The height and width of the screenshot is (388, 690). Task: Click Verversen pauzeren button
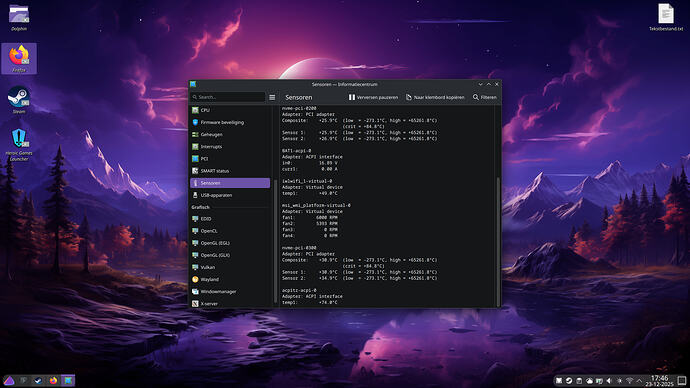[x=373, y=97]
